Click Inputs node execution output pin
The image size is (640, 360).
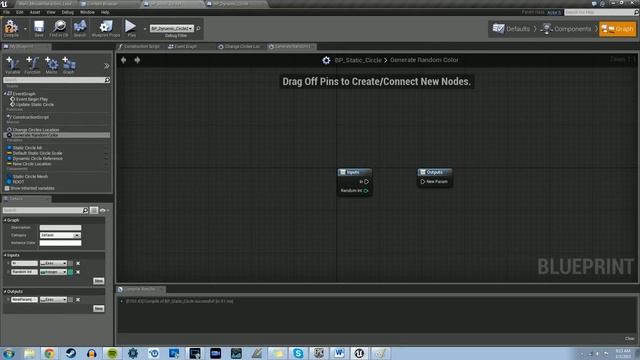(367, 182)
